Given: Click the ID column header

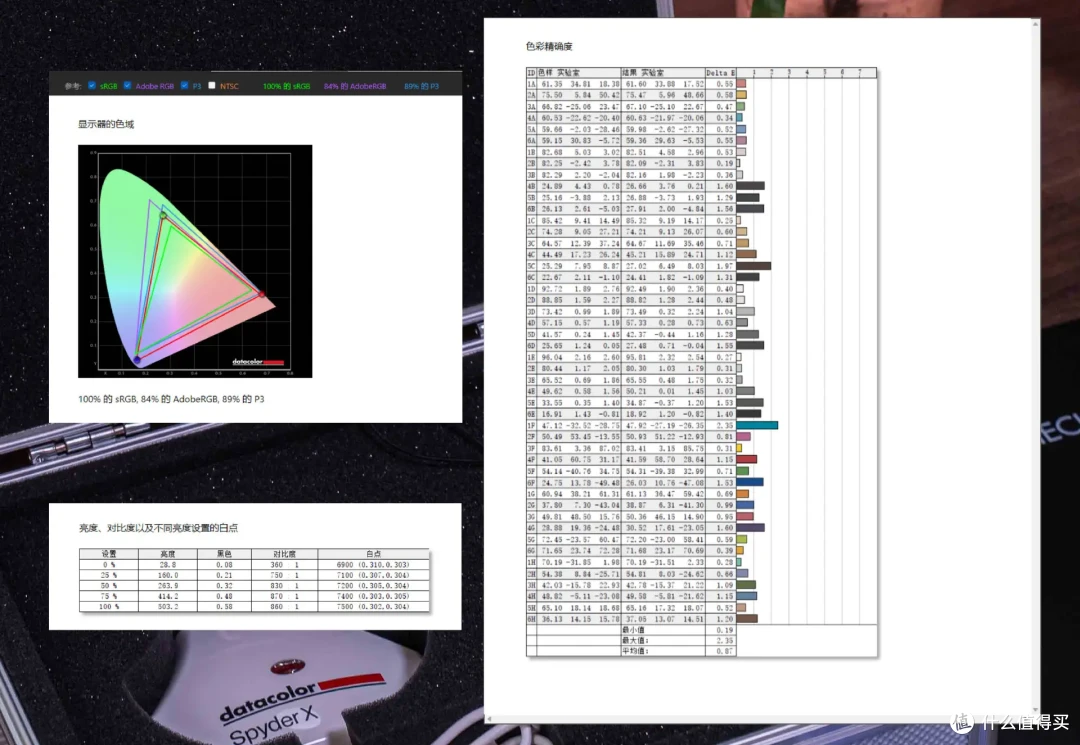Looking at the screenshot, I should pos(531,72).
